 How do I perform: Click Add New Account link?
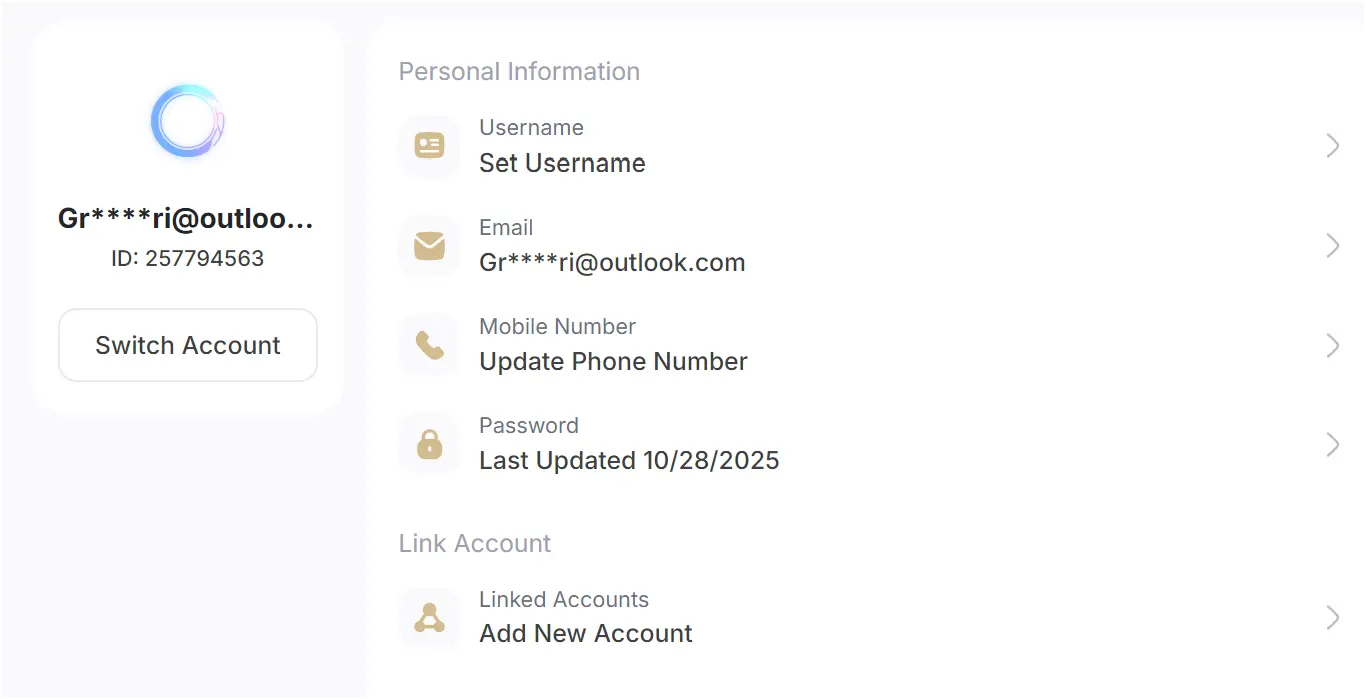[586, 634]
